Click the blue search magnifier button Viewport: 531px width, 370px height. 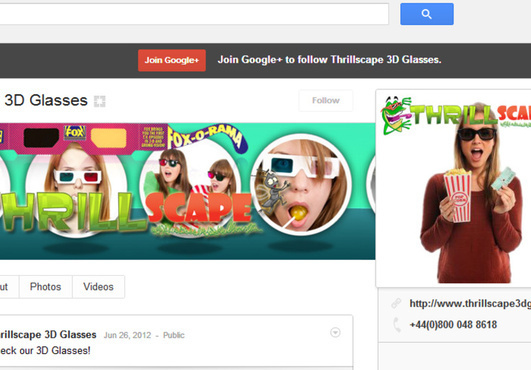tap(427, 14)
